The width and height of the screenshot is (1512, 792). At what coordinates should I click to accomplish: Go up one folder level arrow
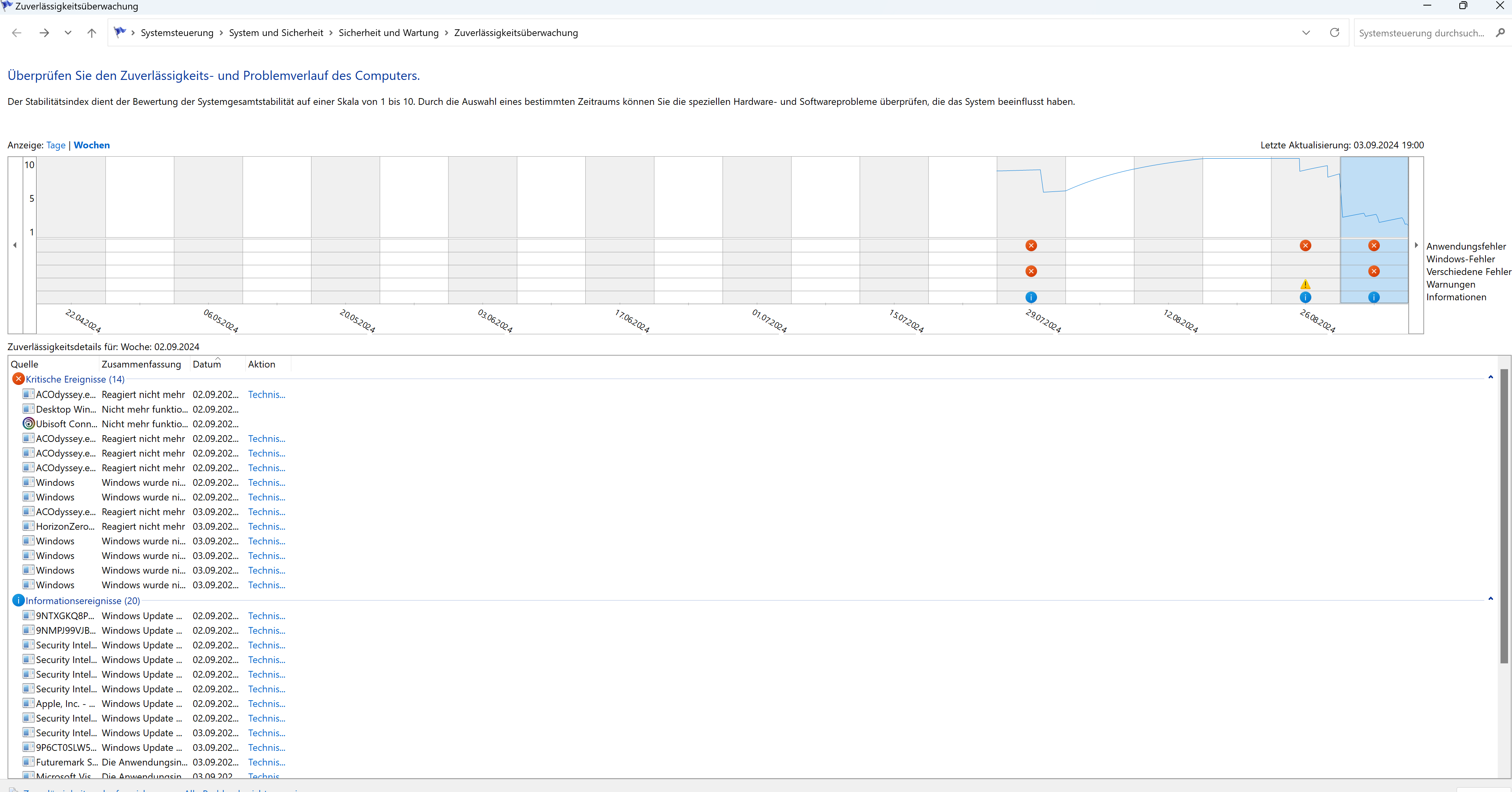coord(91,33)
